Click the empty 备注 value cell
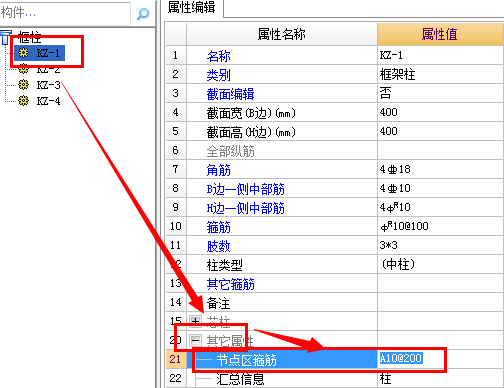504x388 pixels. [x=440, y=302]
